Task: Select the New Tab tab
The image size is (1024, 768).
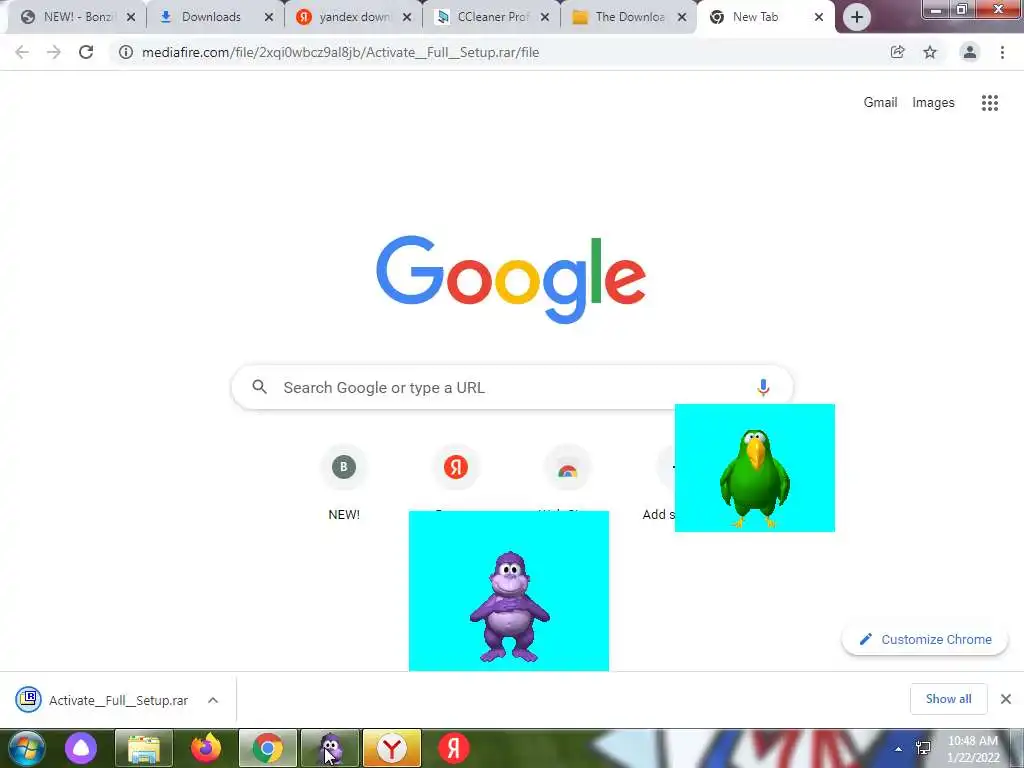Action: click(765, 17)
